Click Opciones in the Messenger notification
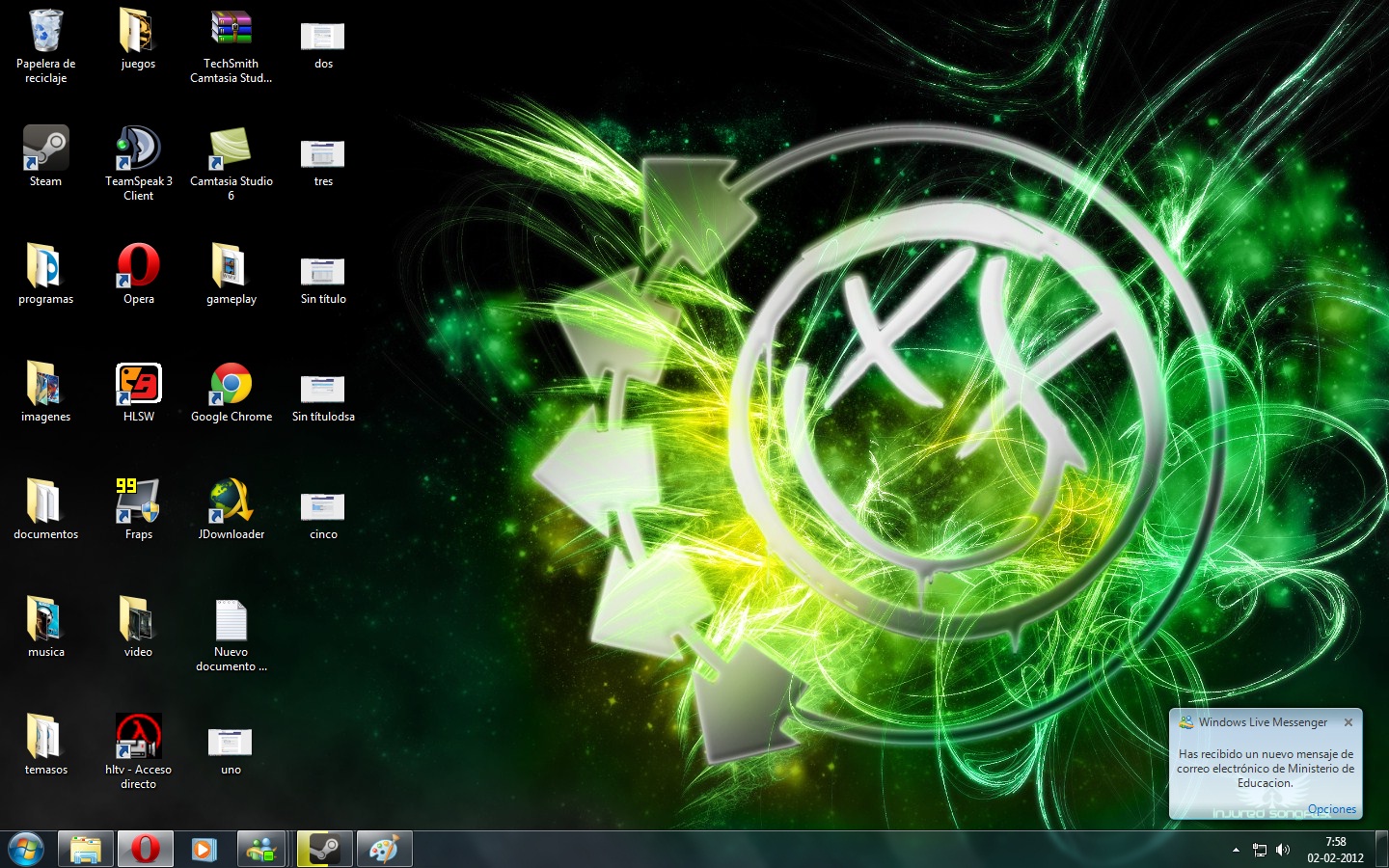1389x868 pixels. coord(1332,809)
